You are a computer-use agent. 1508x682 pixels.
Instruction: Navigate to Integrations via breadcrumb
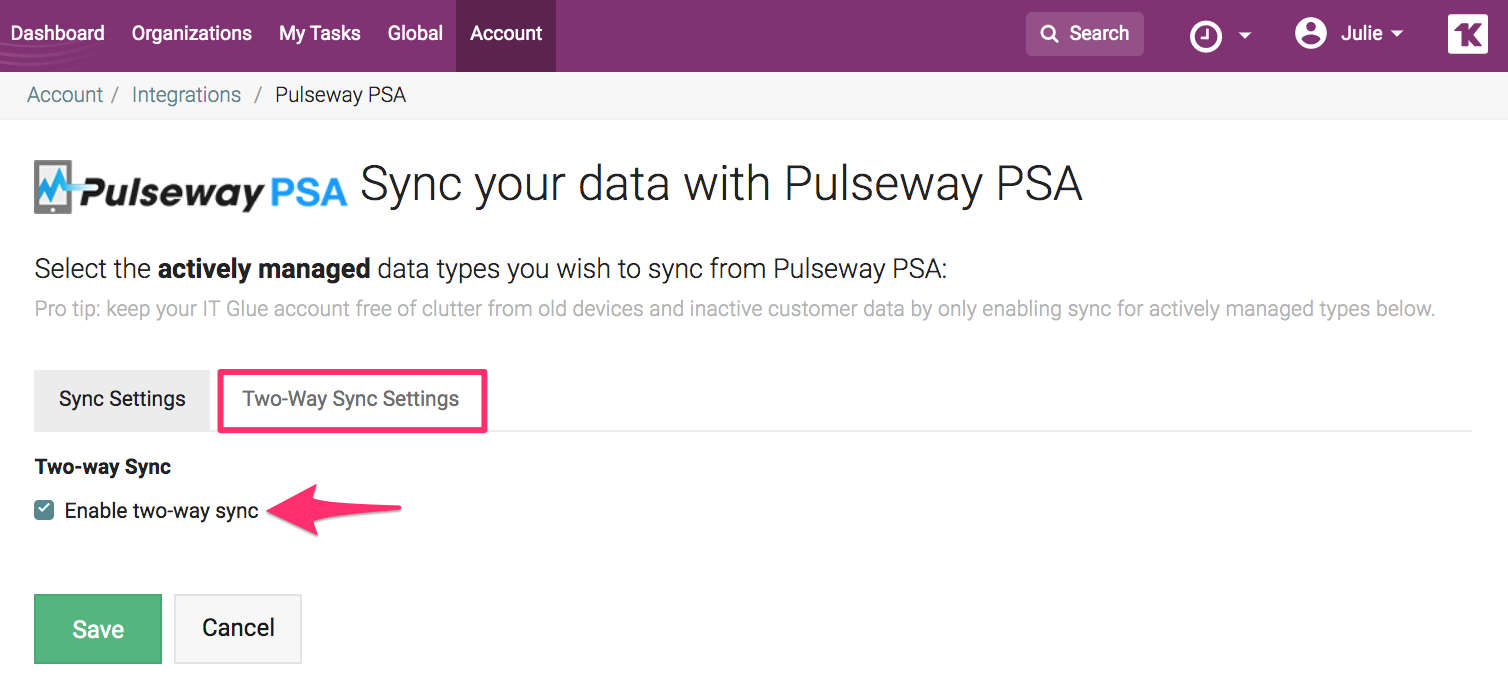click(186, 95)
